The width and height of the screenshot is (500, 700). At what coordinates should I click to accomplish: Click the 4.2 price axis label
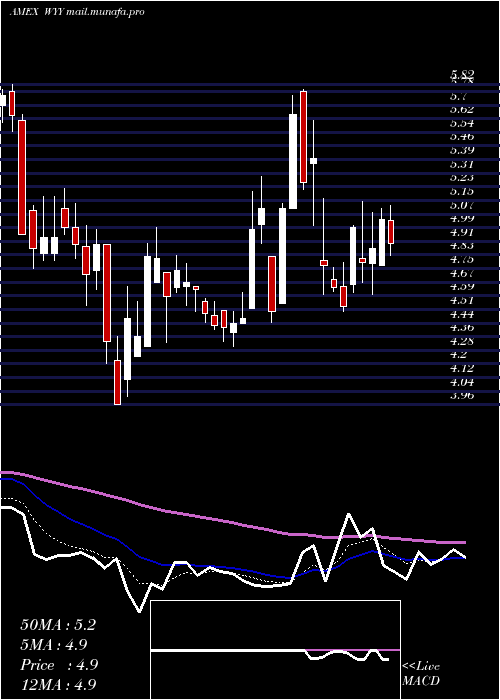(x=458, y=355)
